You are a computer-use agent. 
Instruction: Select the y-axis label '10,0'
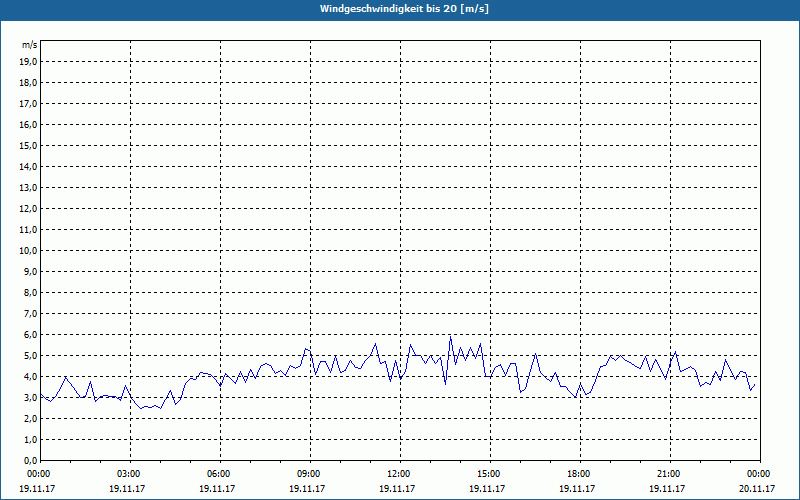[28, 251]
